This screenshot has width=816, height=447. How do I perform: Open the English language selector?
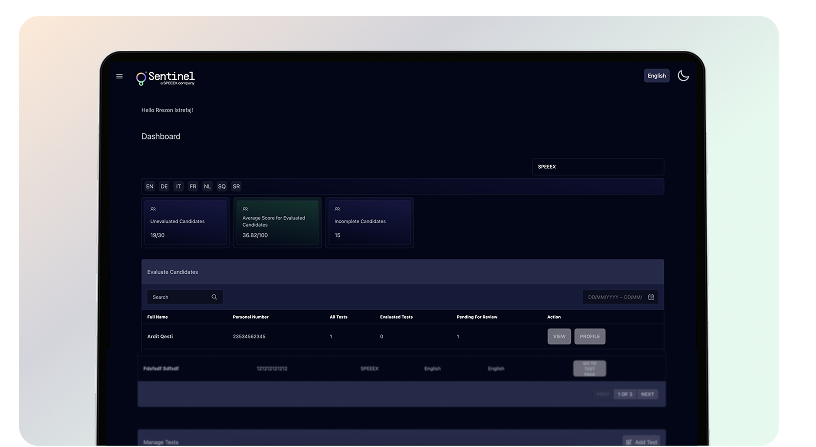click(657, 76)
